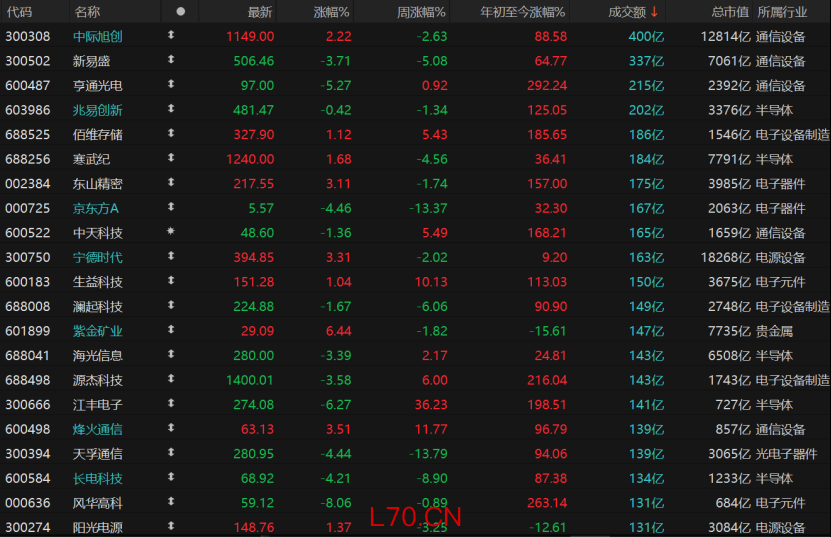Click the 代码 column header
831x537 pixels.
click(20, 12)
